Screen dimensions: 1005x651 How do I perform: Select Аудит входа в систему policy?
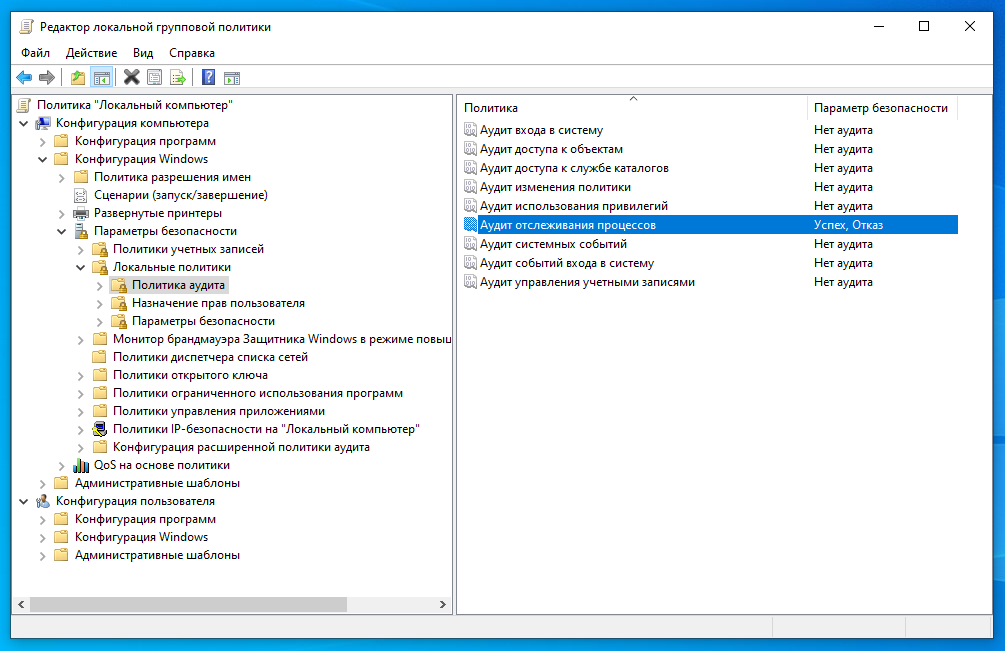[x=541, y=130]
